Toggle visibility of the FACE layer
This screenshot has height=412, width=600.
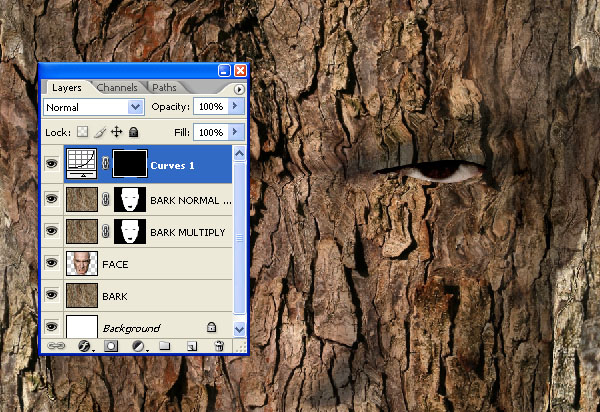52,264
